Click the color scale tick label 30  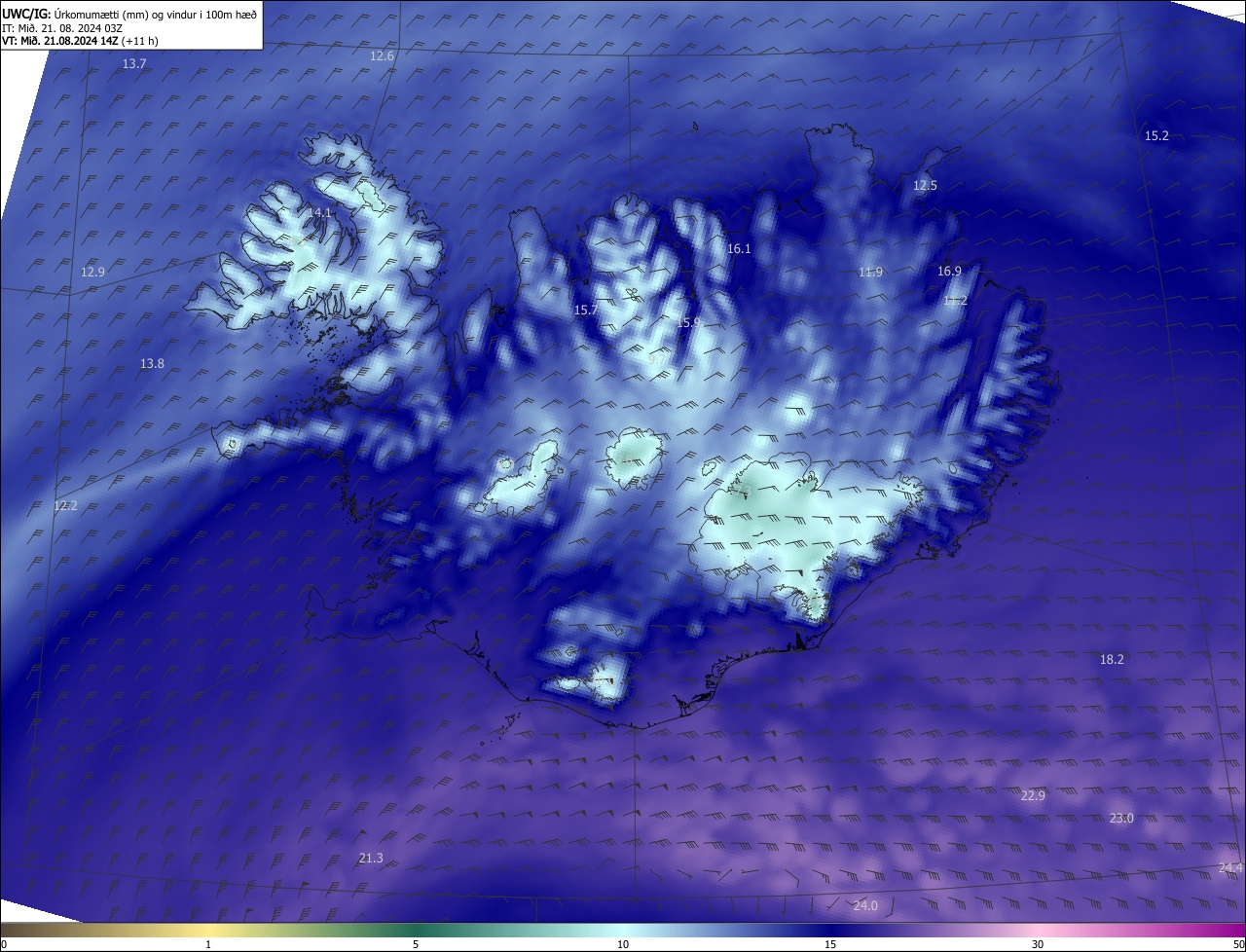coord(1038,945)
